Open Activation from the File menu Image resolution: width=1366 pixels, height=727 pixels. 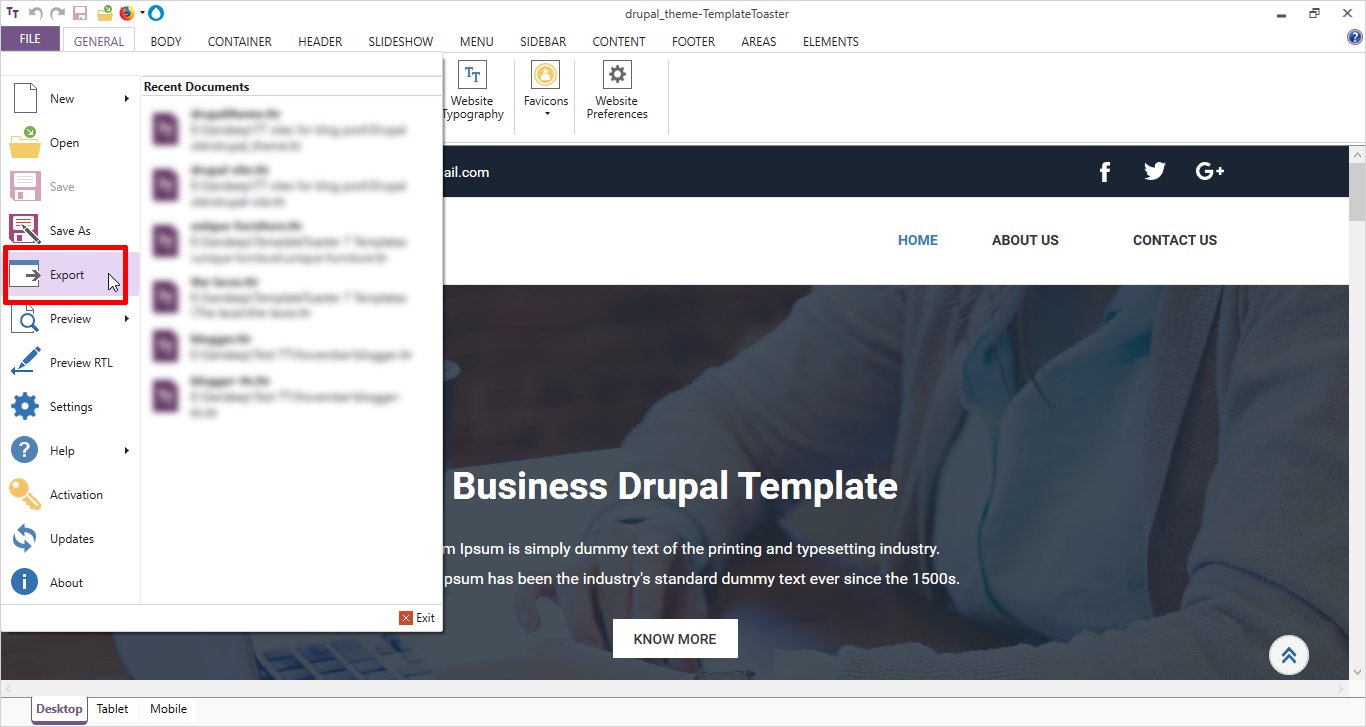(x=70, y=495)
